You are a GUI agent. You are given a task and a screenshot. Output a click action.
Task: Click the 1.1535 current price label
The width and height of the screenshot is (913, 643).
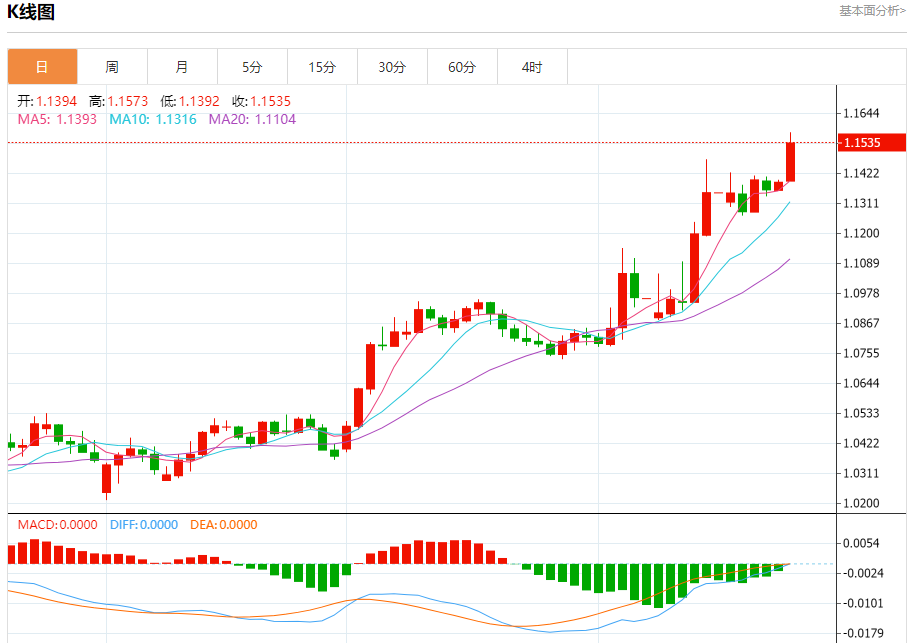tap(872, 143)
